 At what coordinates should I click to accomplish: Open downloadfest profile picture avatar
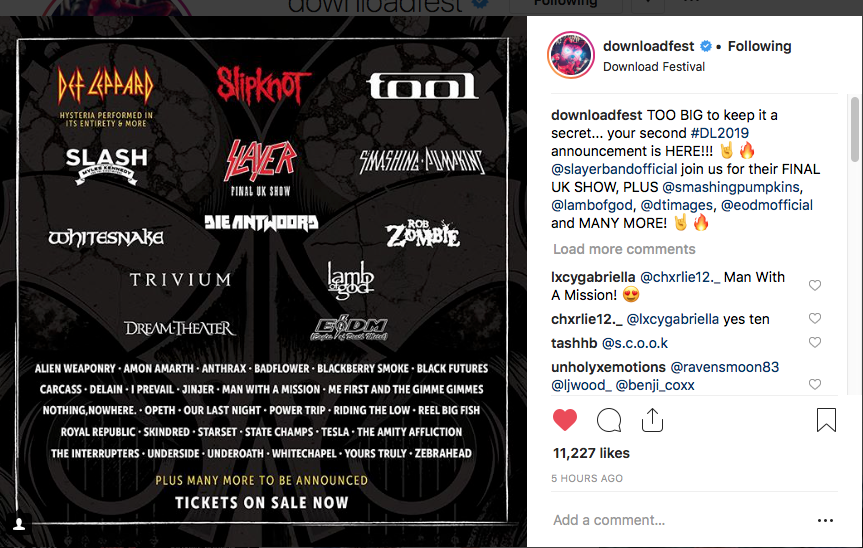point(571,55)
